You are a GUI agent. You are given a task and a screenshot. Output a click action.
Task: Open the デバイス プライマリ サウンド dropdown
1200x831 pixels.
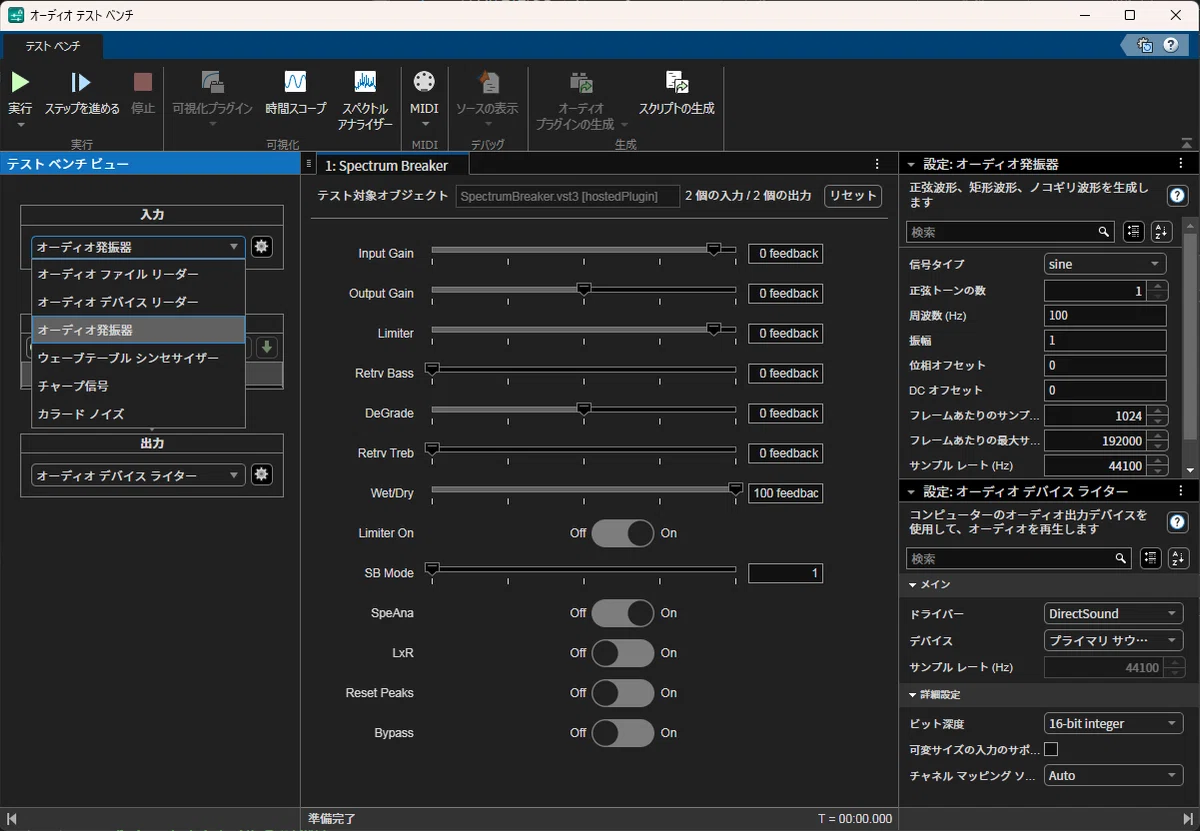1113,640
